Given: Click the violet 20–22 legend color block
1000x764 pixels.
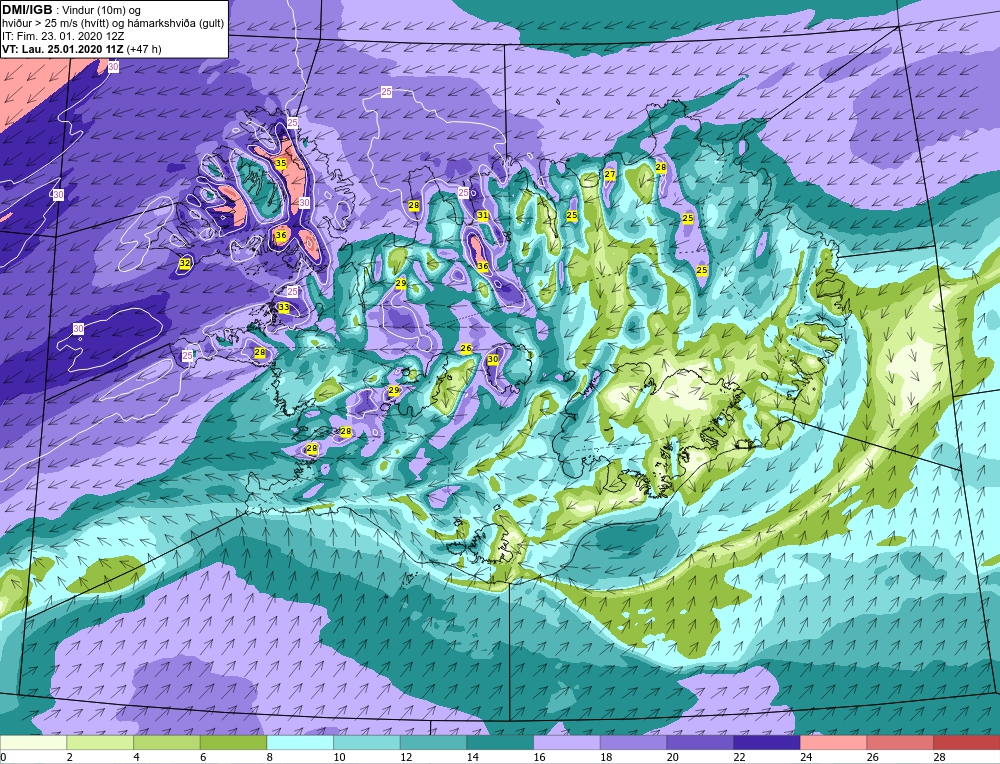Looking at the screenshot, I should (x=700, y=742).
